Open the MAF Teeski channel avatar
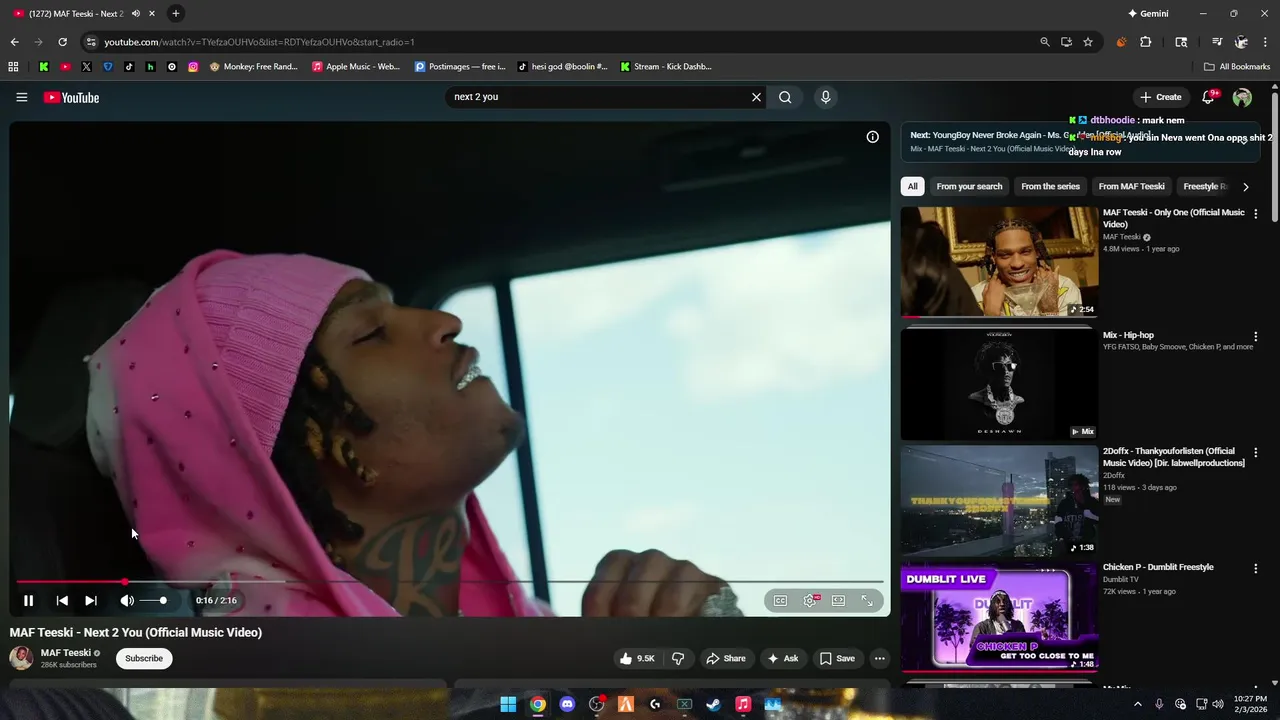This screenshot has height=720, width=1280. (21, 658)
